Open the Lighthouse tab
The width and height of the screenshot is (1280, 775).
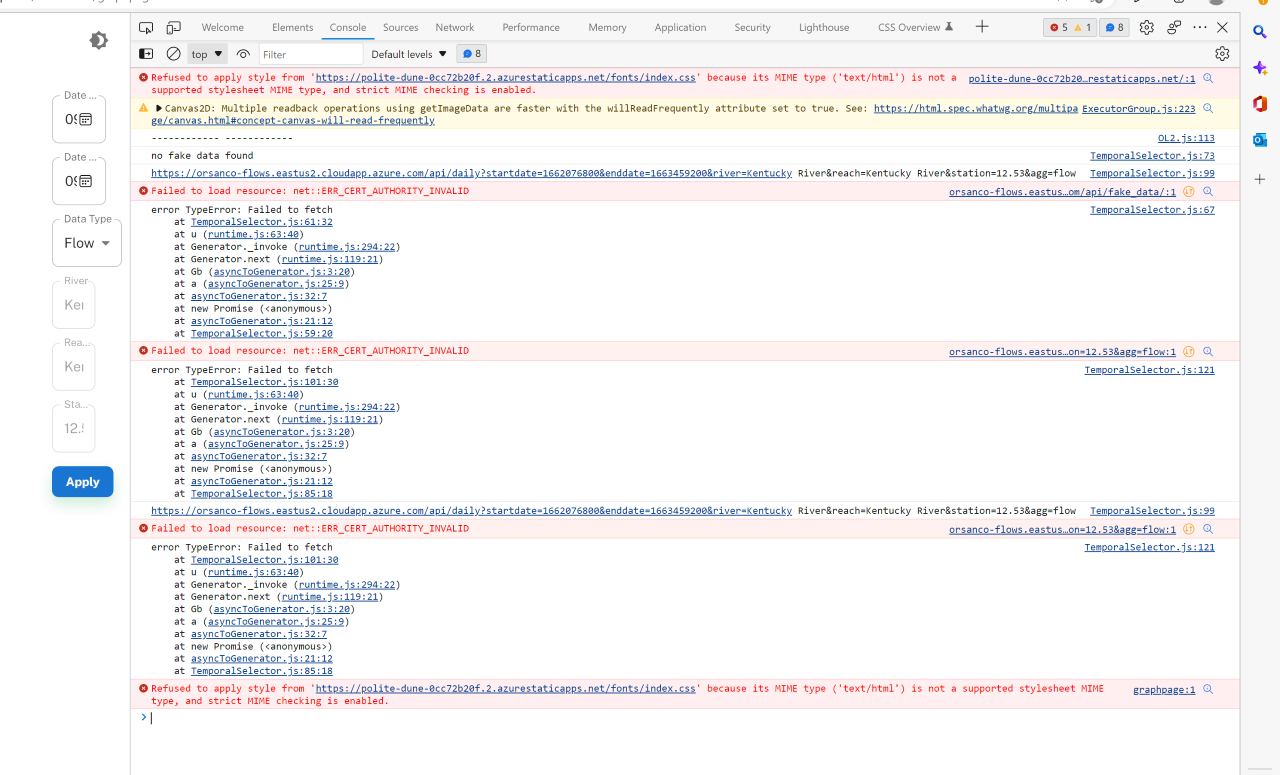coord(824,27)
